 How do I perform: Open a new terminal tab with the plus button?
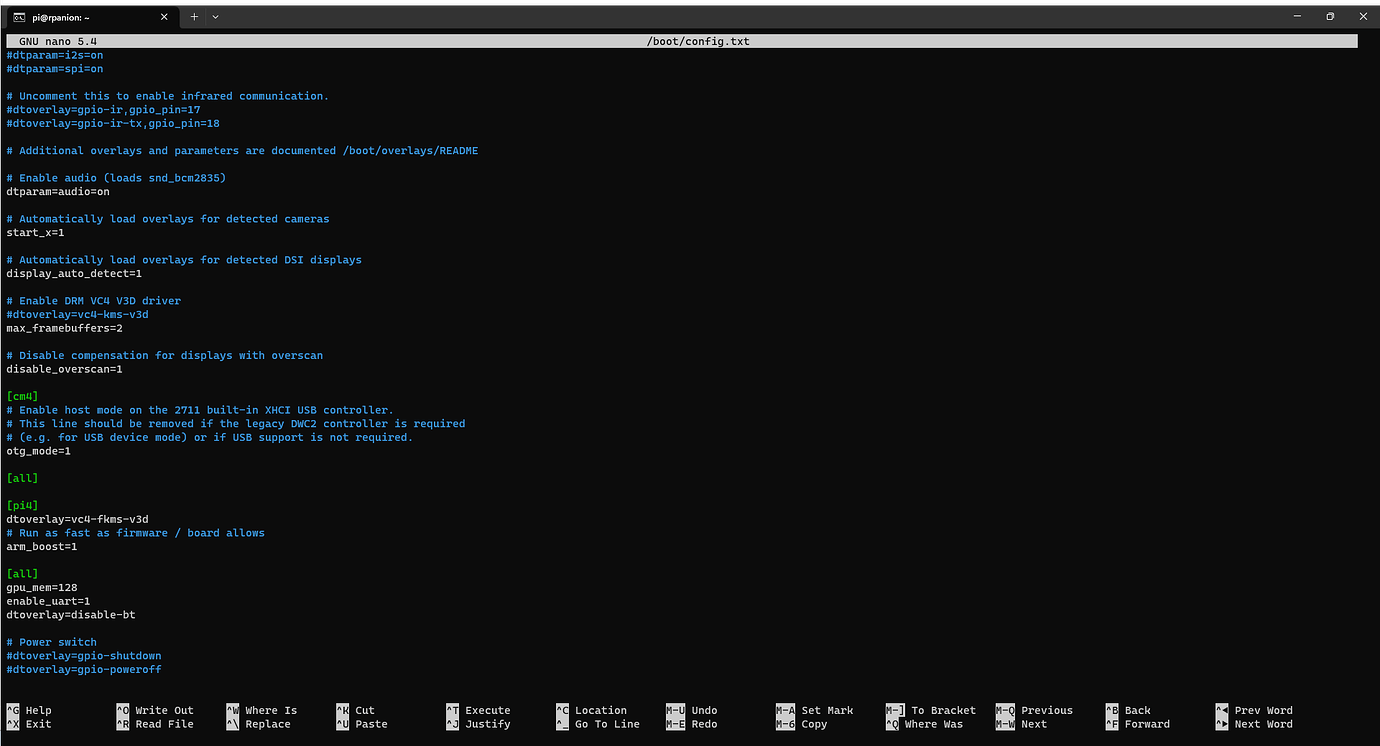194,16
